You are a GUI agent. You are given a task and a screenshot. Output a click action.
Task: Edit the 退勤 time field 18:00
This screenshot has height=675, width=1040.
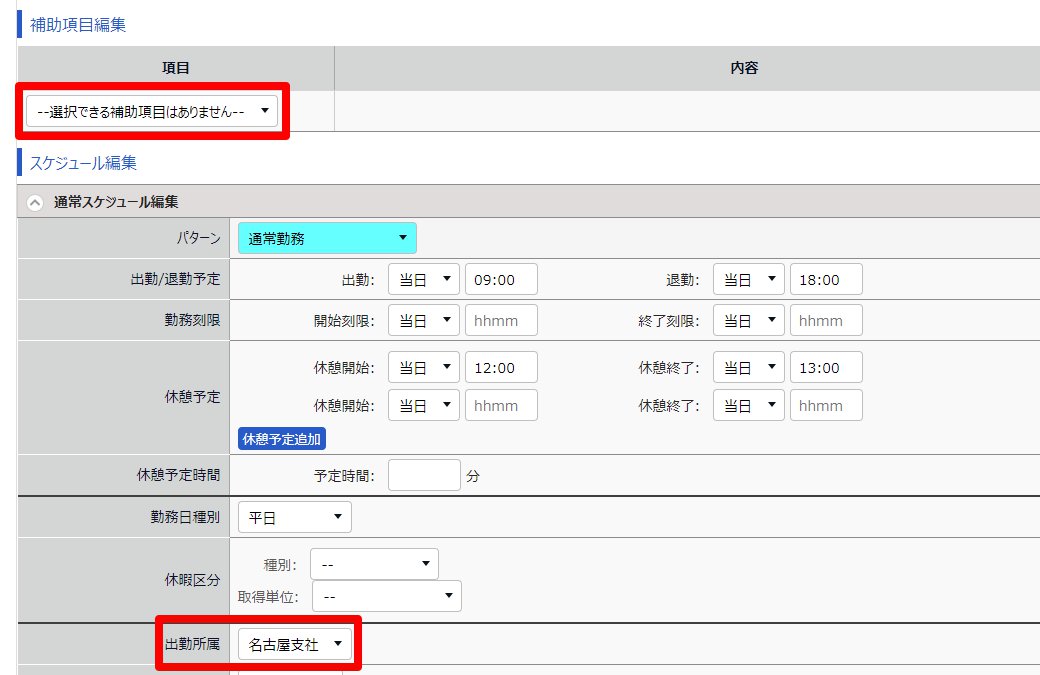coord(826,279)
